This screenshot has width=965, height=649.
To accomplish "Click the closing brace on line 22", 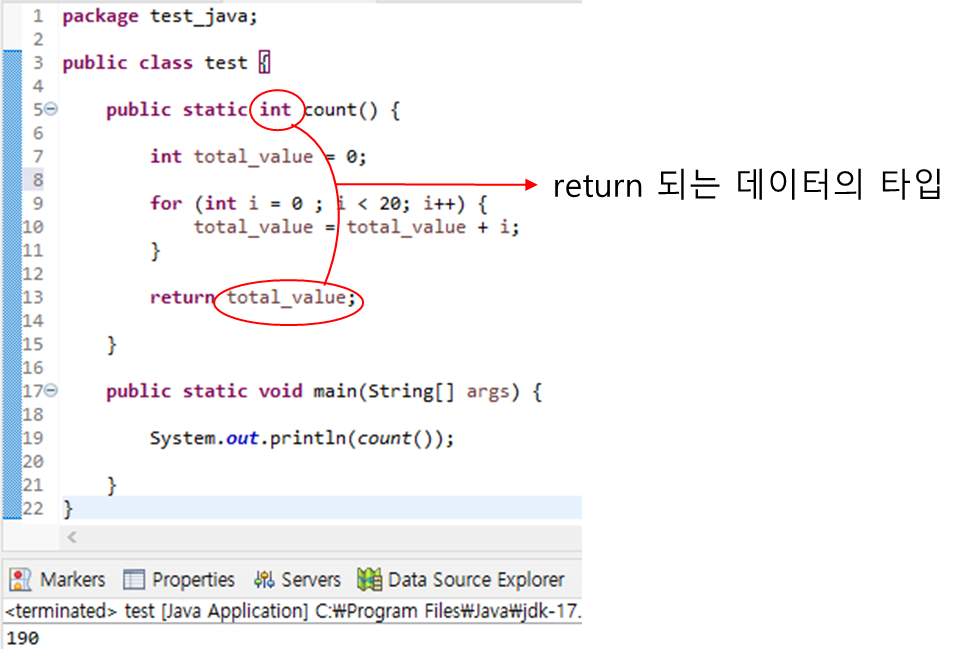I will pos(68,509).
